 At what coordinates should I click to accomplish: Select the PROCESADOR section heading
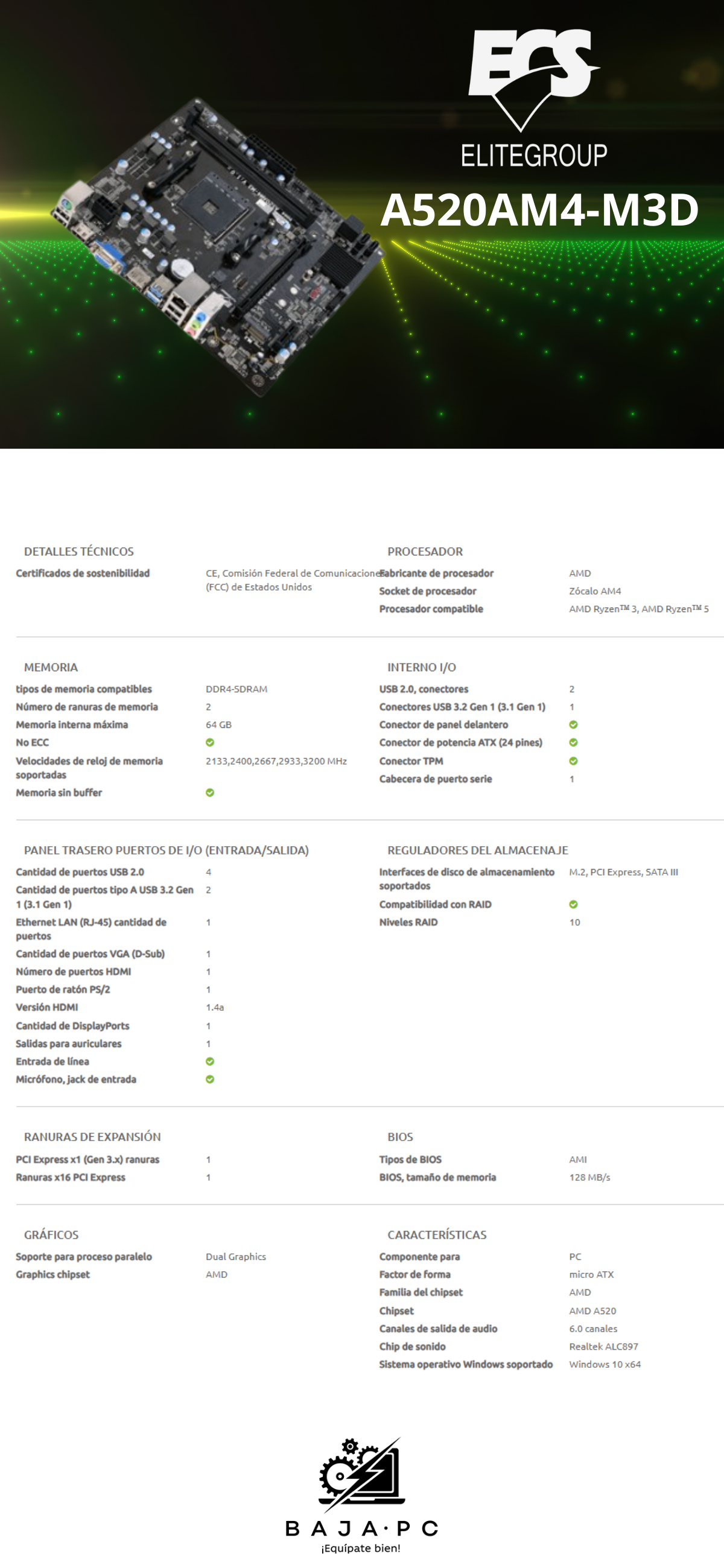click(x=425, y=551)
